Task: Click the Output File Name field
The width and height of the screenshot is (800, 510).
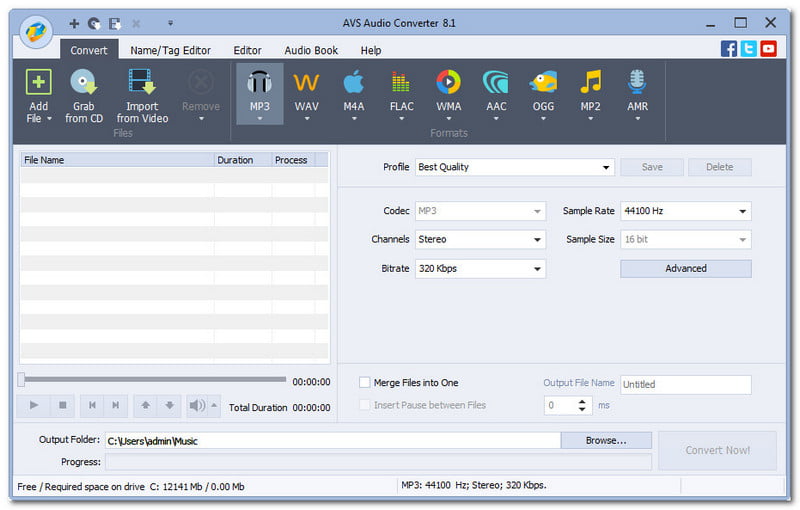Action: click(685, 384)
